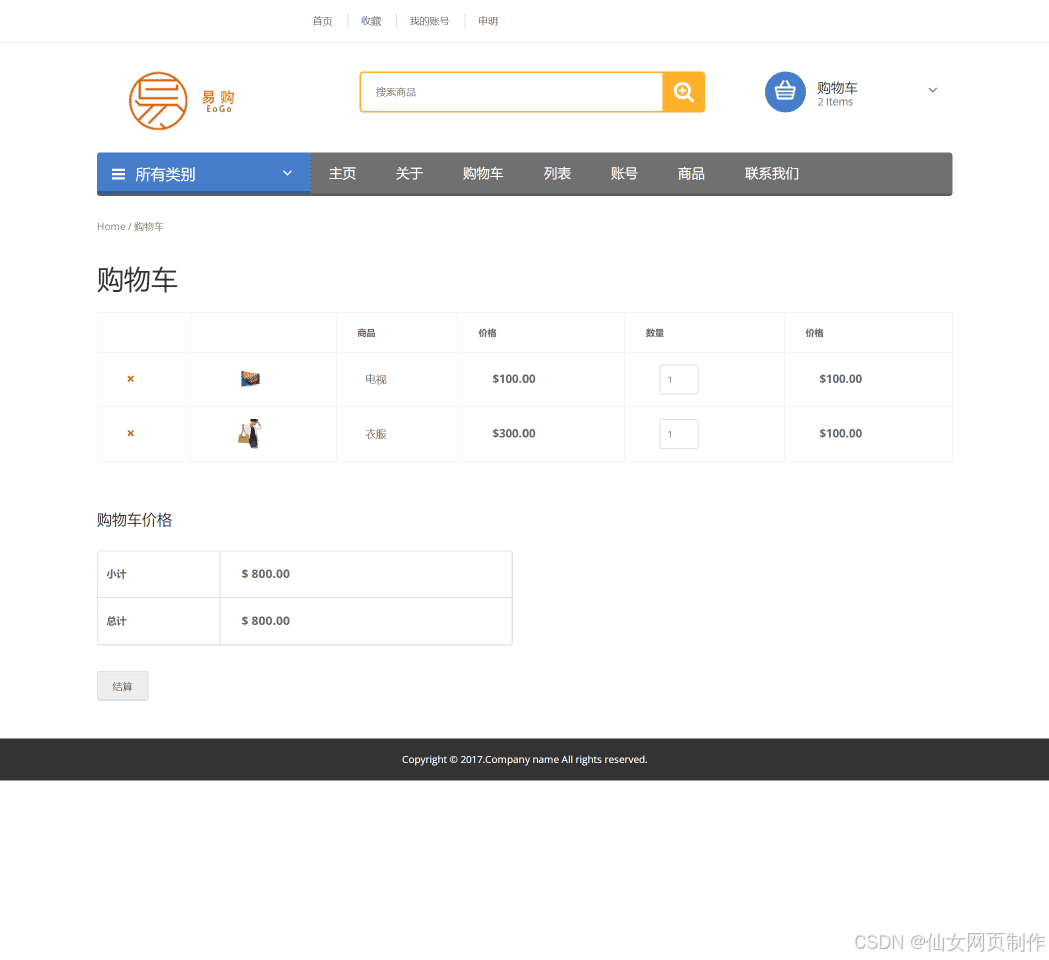Screen dimensions: 1049x960
Task: Click the 衣服 product name
Action: [x=376, y=434]
